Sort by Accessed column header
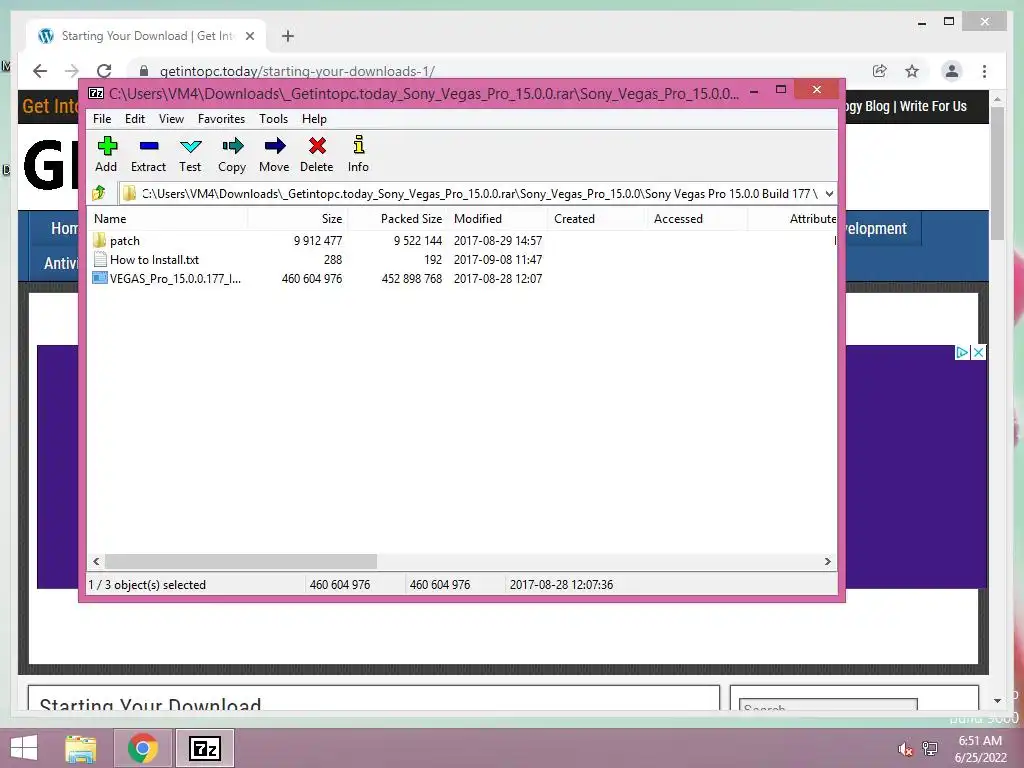This screenshot has height=768, width=1024. click(697, 219)
